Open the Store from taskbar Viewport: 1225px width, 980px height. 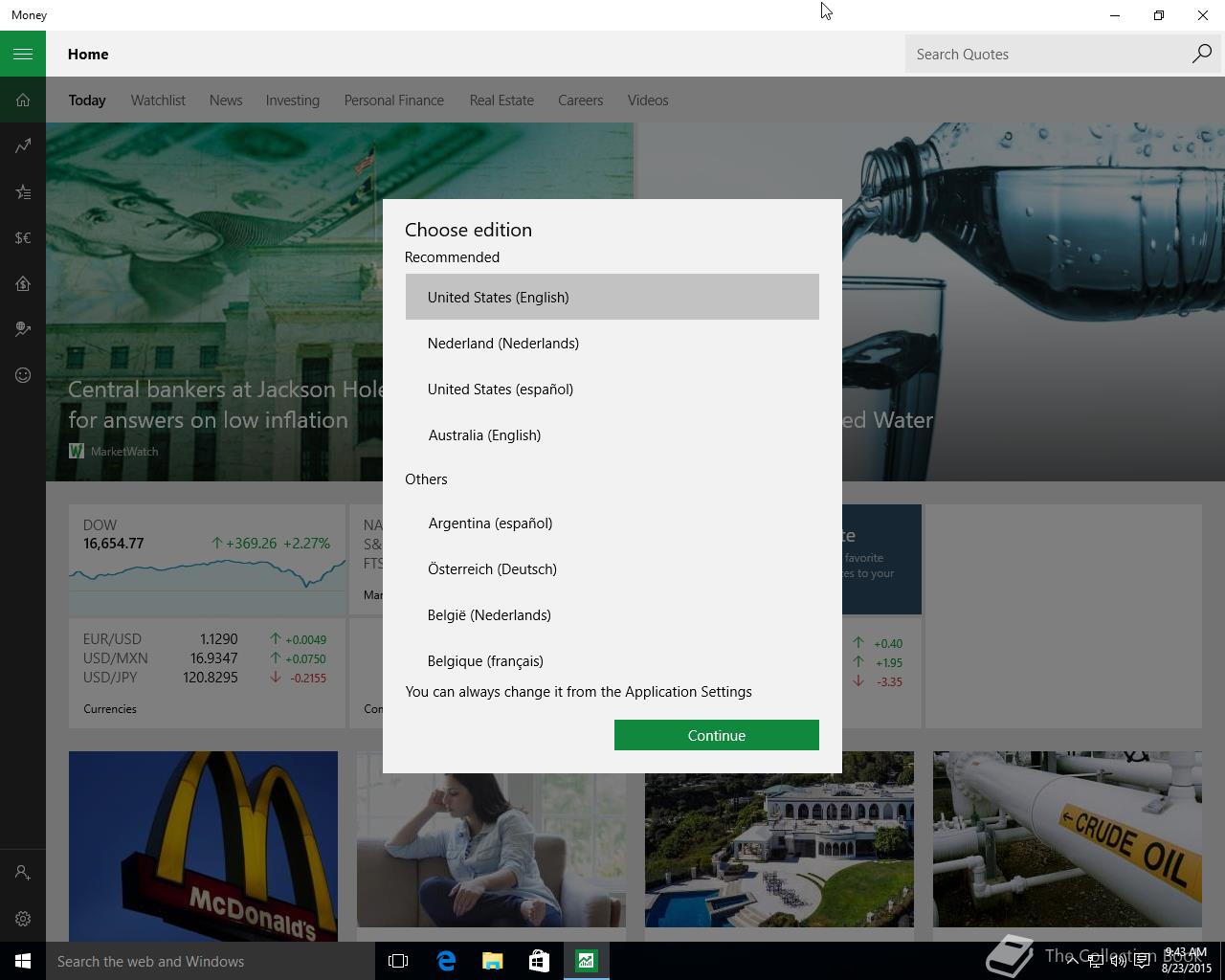pyautogui.click(x=539, y=961)
